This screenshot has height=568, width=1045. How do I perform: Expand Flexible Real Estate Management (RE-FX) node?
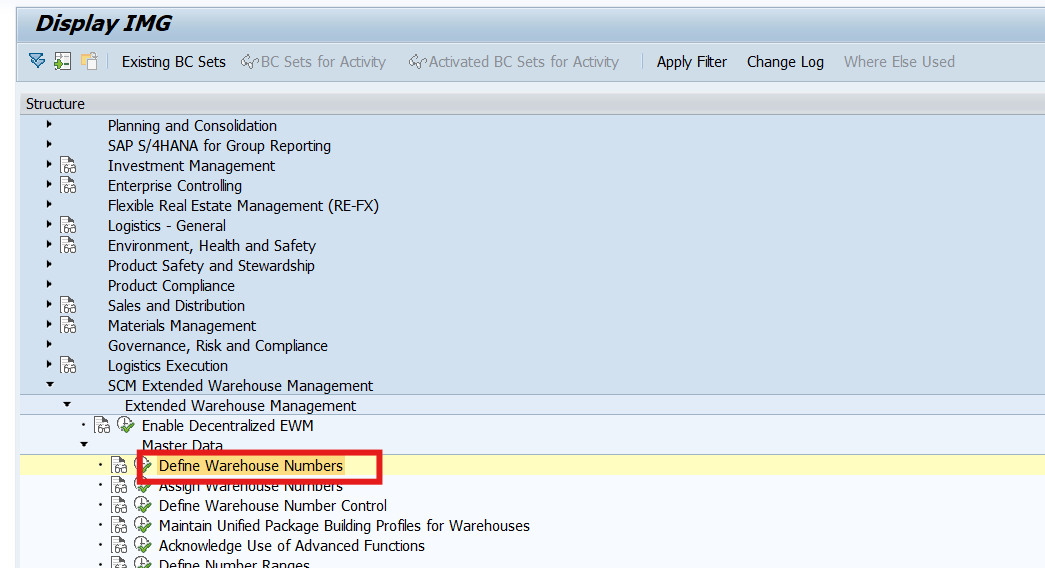49,204
